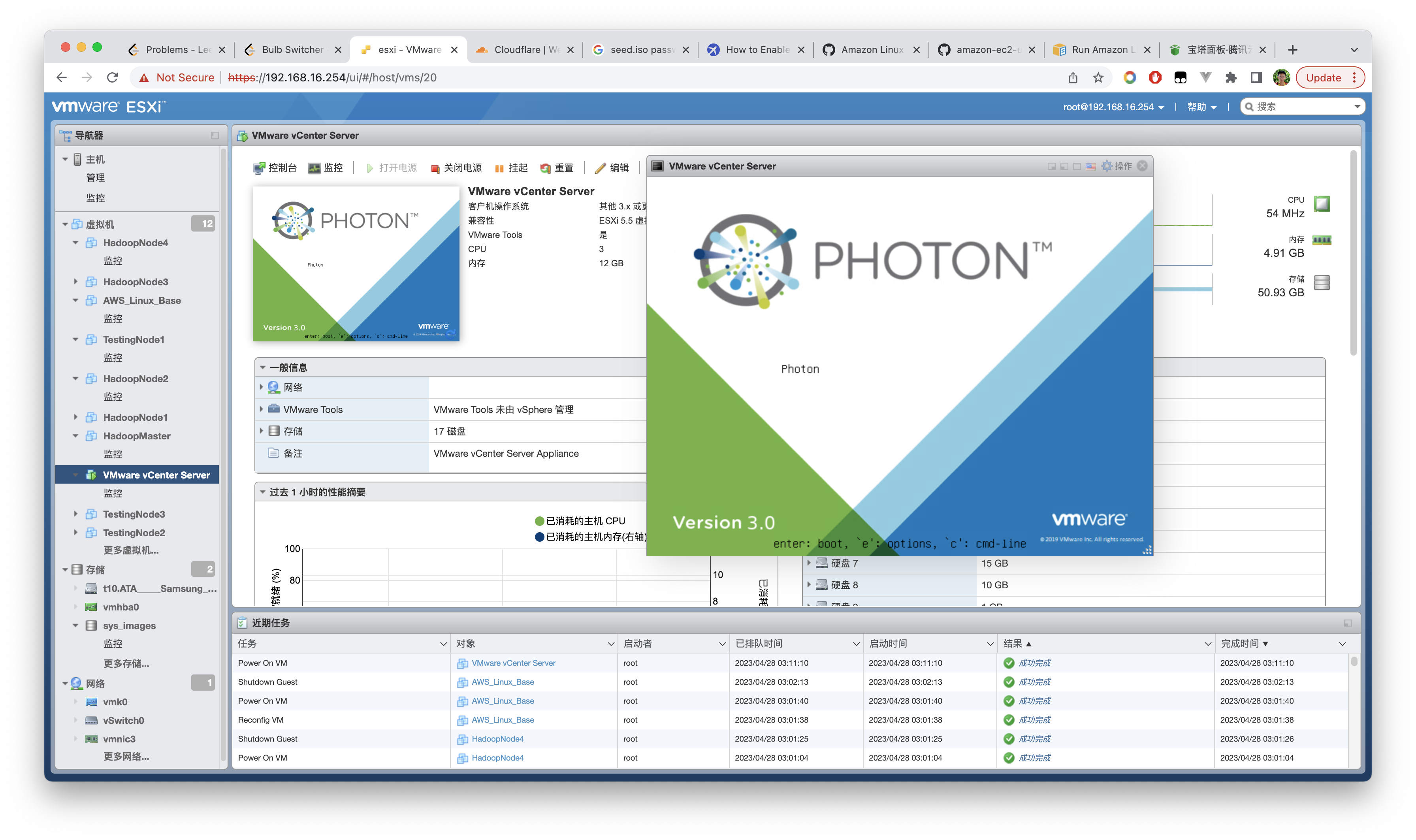Expand the HadoopNode3 tree node
This screenshot has height=840, width=1416.
point(76,281)
